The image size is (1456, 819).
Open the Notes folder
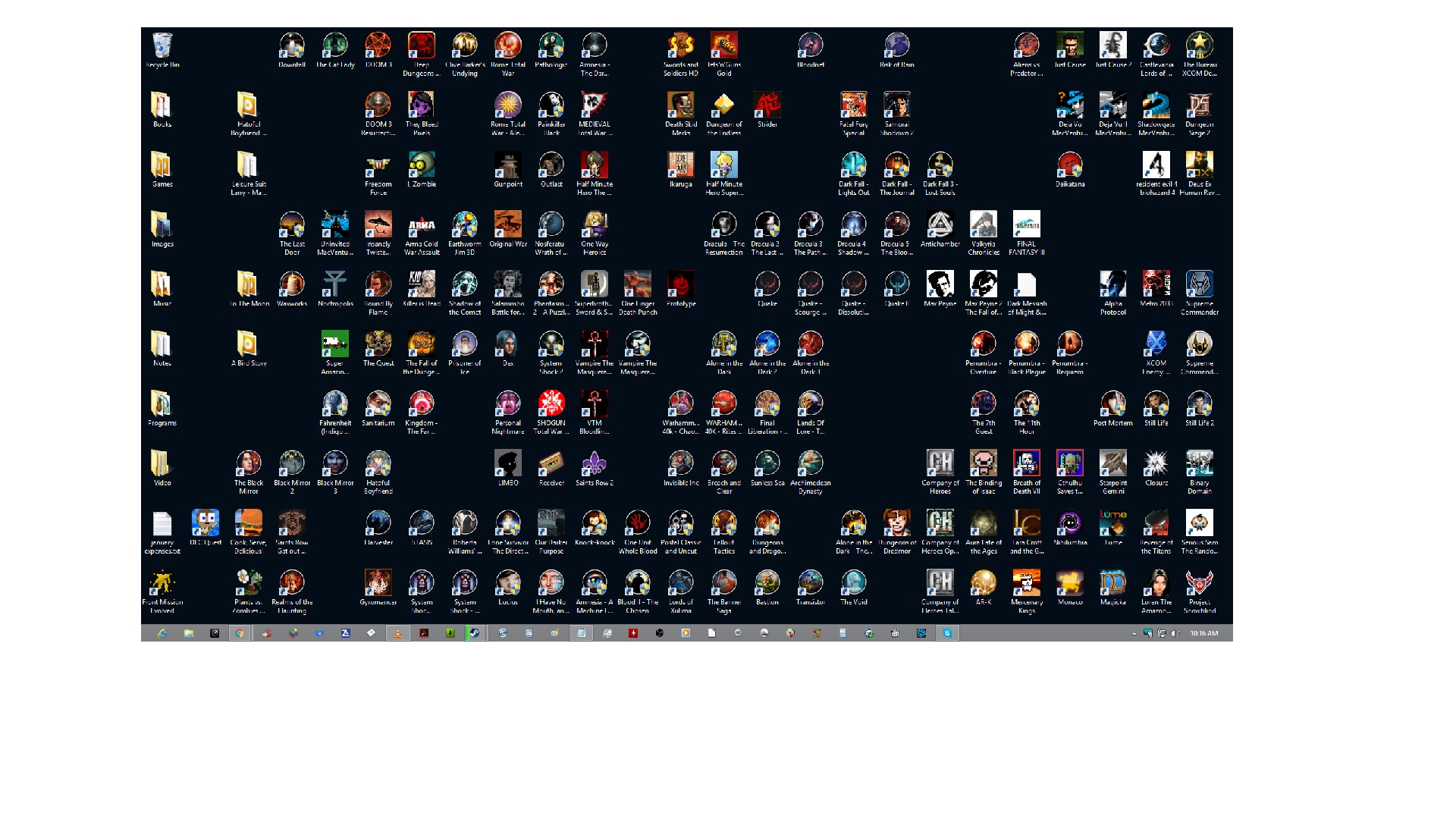pyautogui.click(x=162, y=349)
